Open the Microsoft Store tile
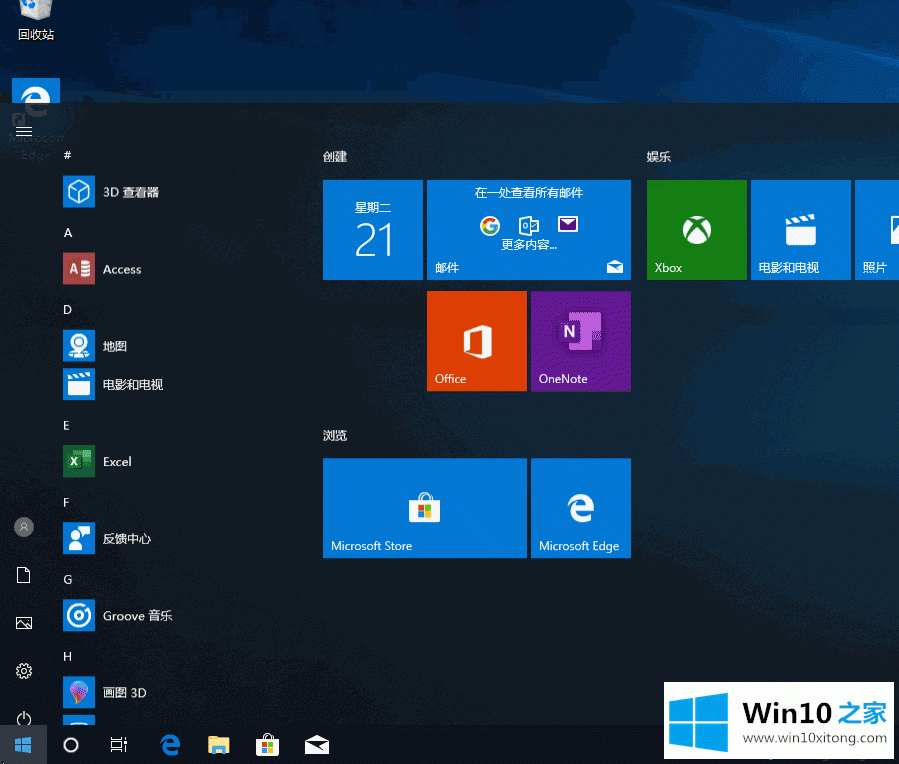The height and width of the screenshot is (764, 899). (425, 508)
